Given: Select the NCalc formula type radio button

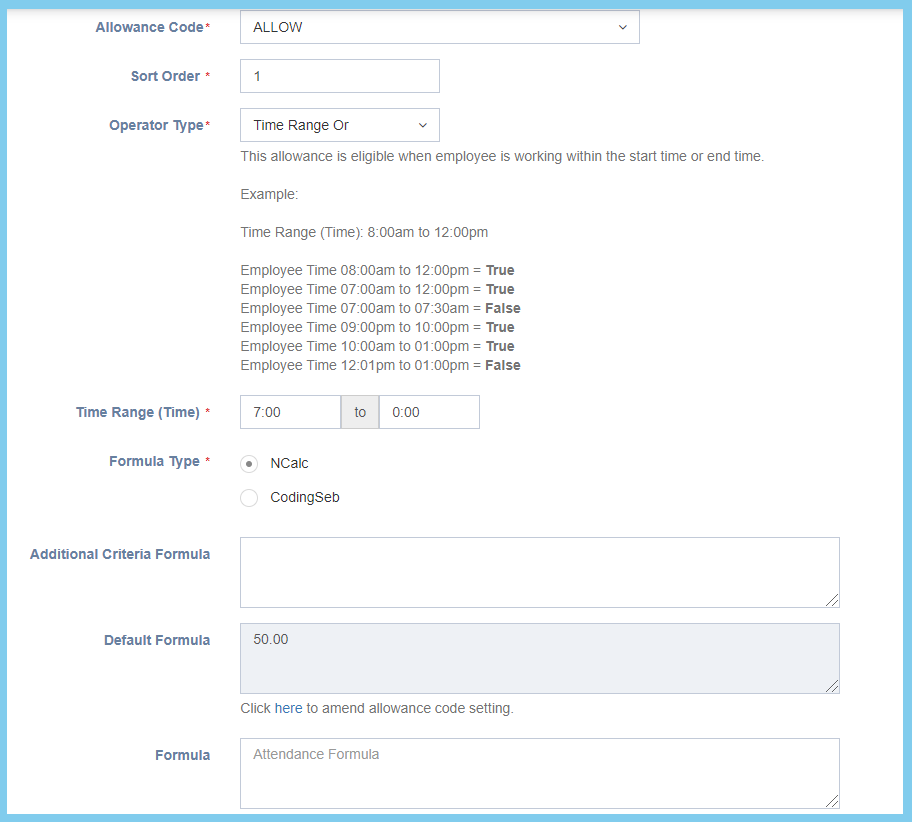Looking at the screenshot, I should (249, 464).
